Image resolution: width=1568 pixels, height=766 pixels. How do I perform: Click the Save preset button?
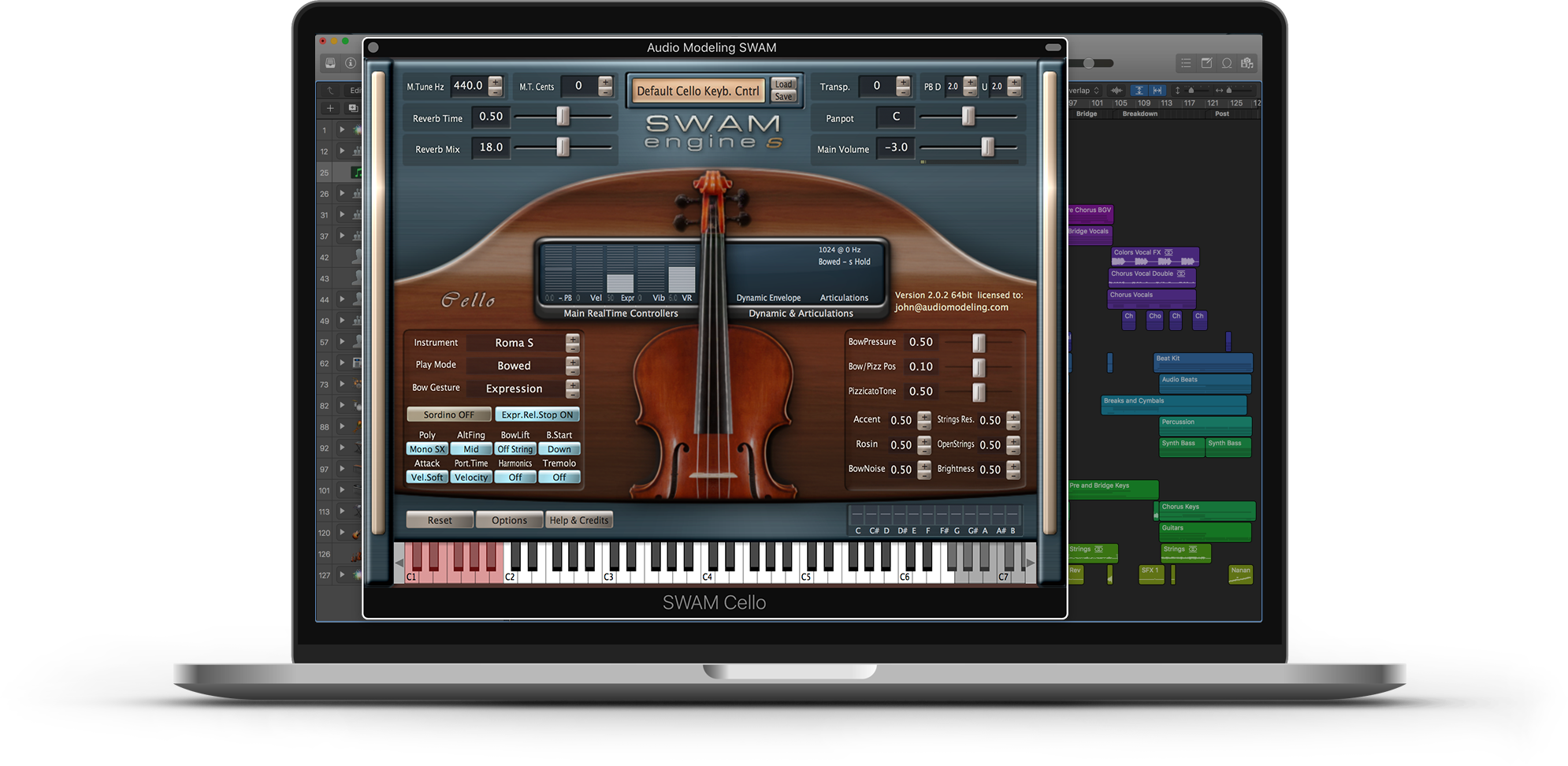pos(783,97)
